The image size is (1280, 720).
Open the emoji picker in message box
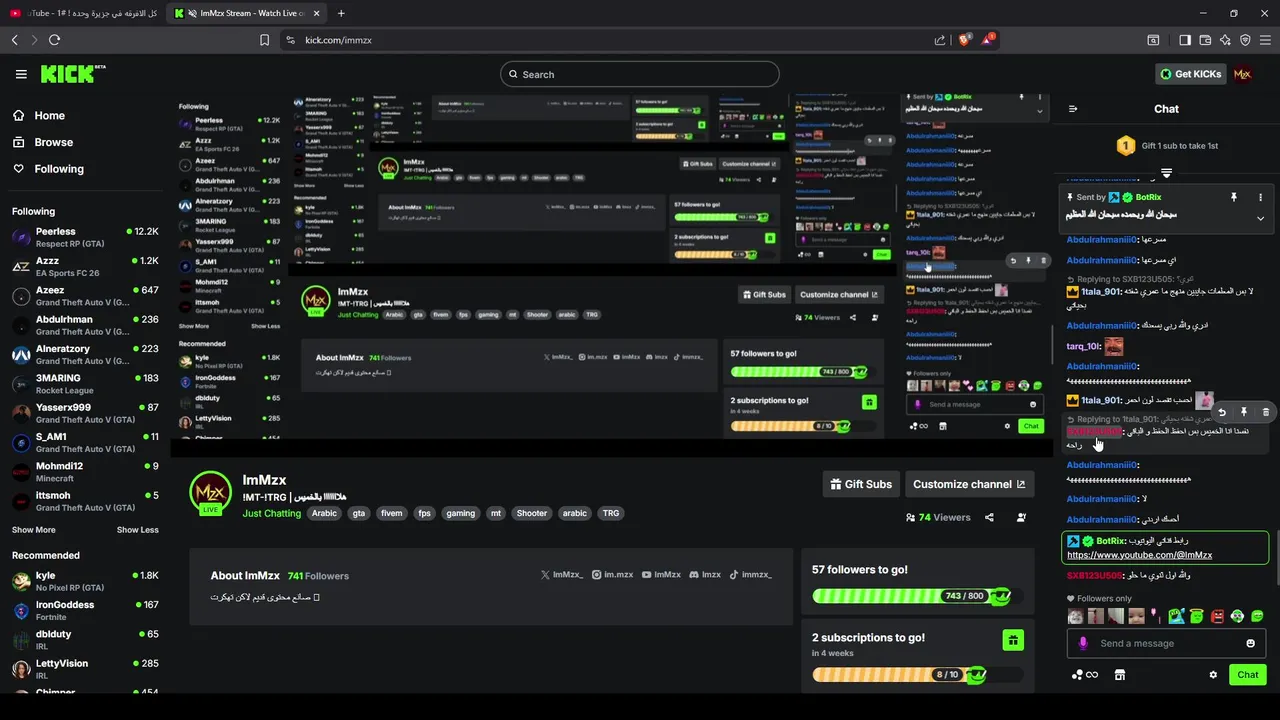(x=1250, y=643)
